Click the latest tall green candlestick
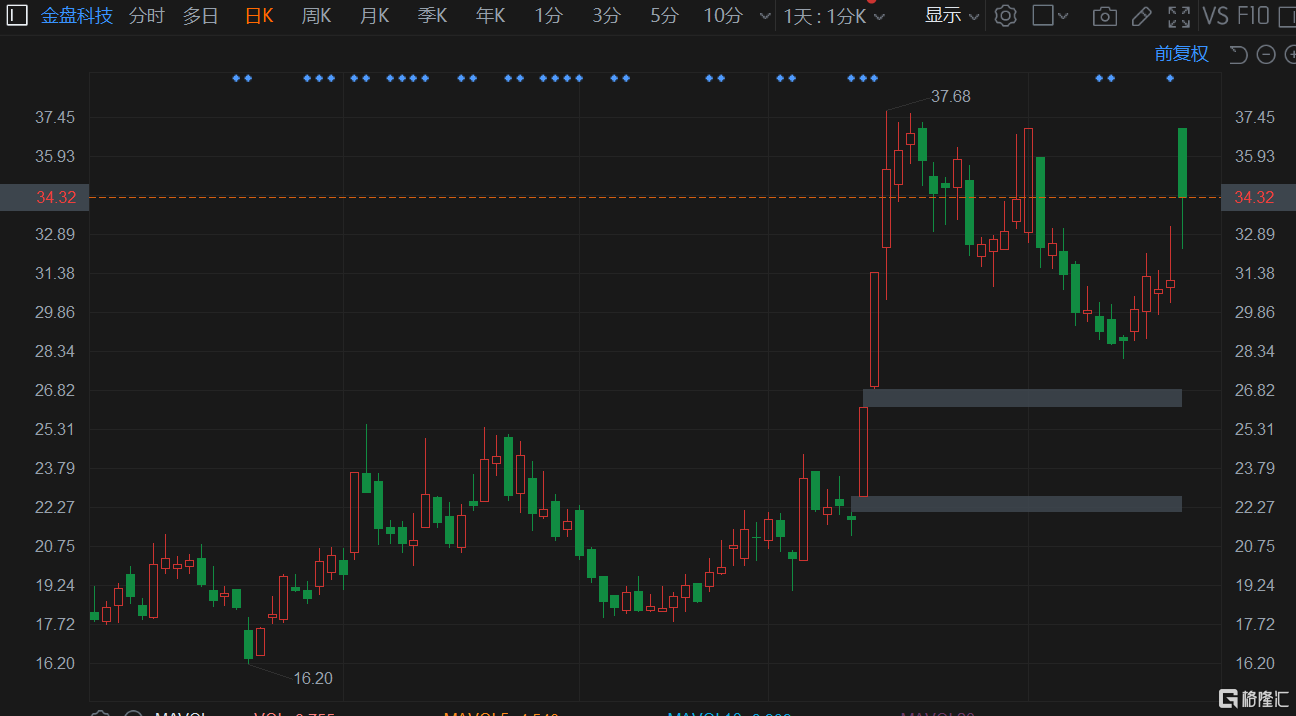Image resolution: width=1296 pixels, height=716 pixels. pos(1182,163)
